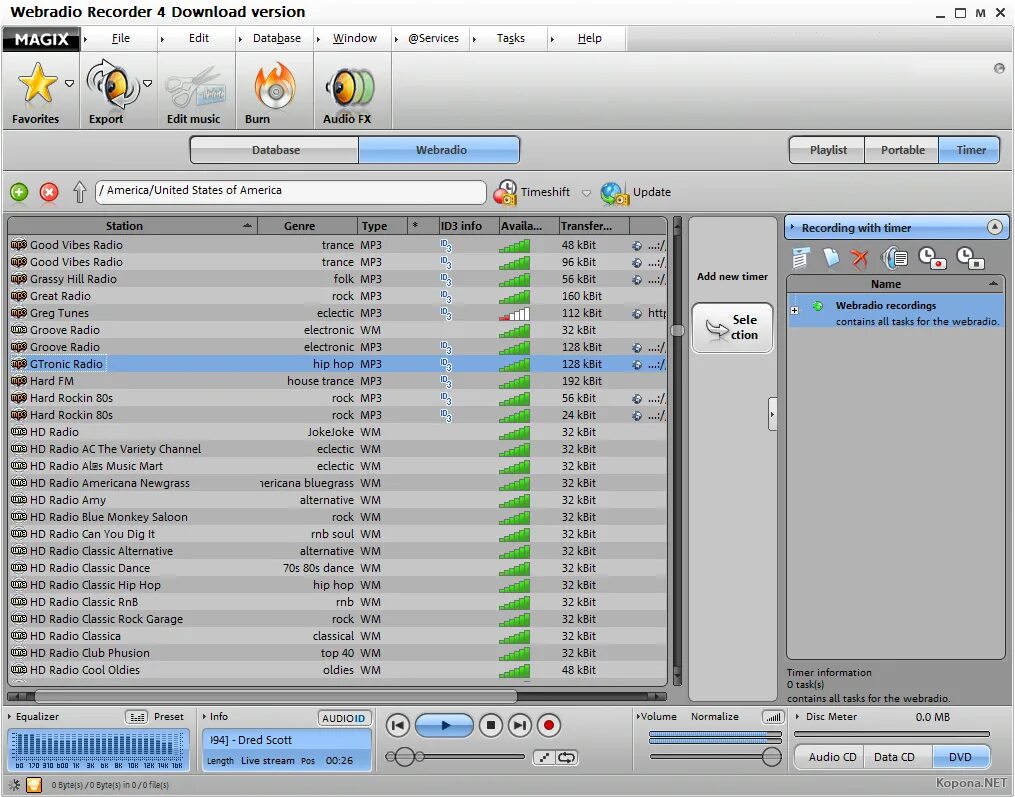Click the station path input field

(x=291, y=192)
